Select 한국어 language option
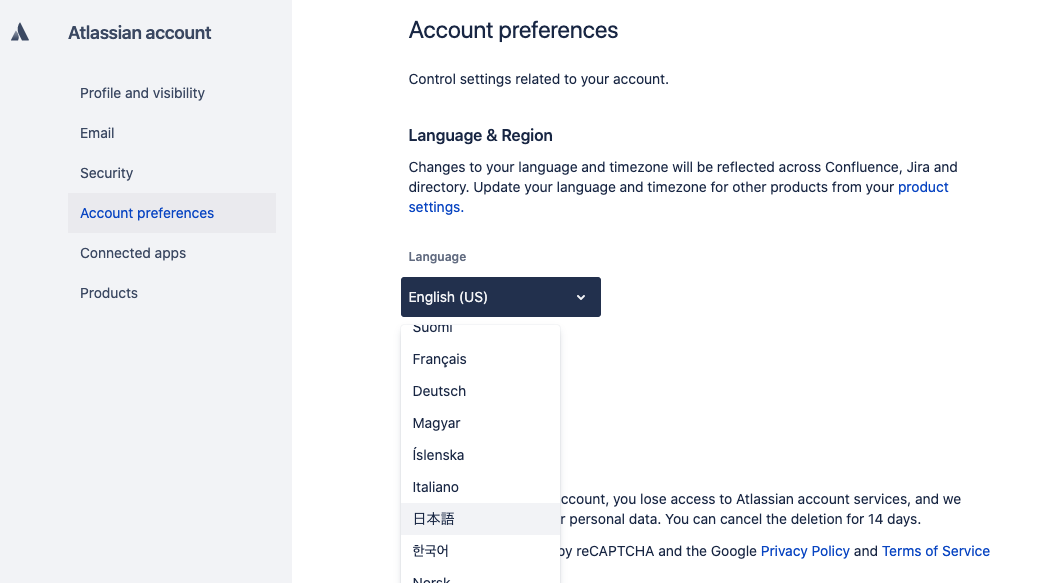The height and width of the screenshot is (583, 1039). click(x=480, y=551)
